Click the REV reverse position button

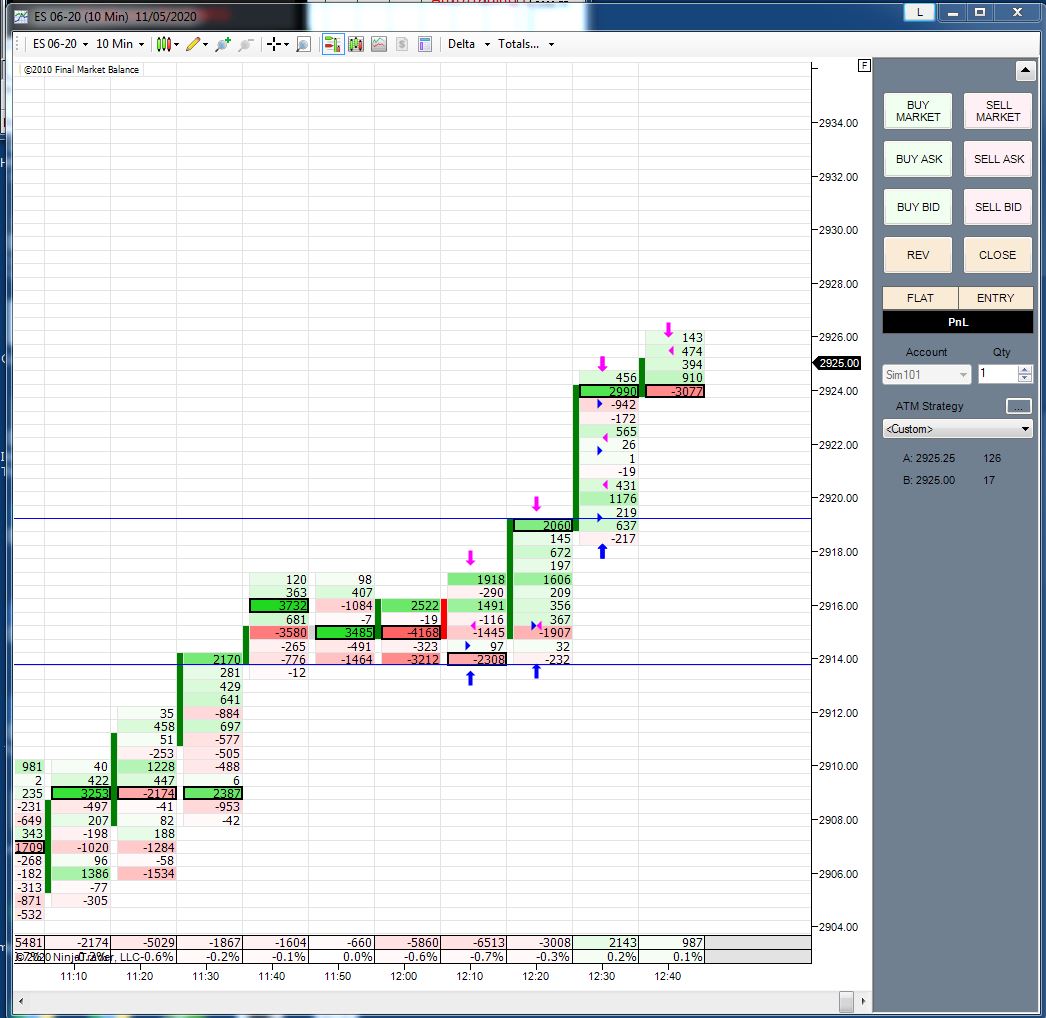point(918,255)
